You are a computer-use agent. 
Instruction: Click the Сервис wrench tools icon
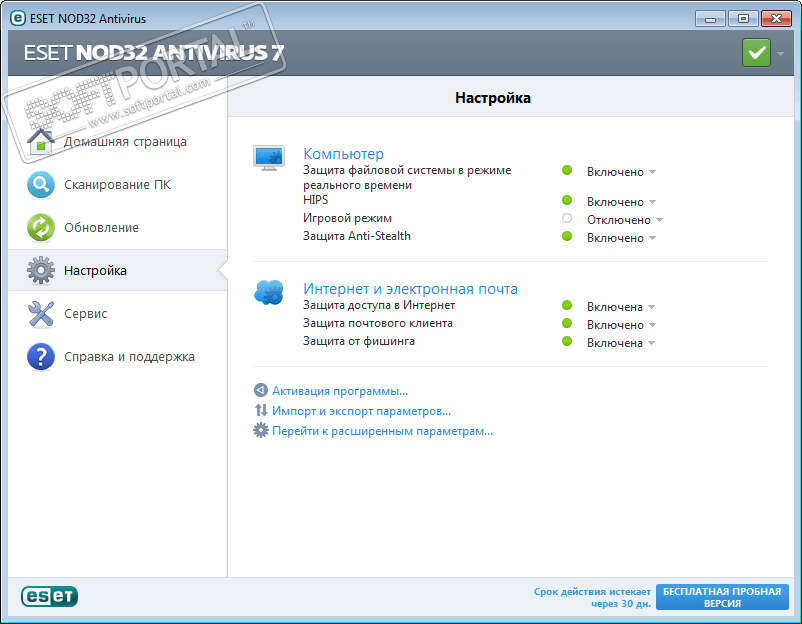tap(41, 314)
